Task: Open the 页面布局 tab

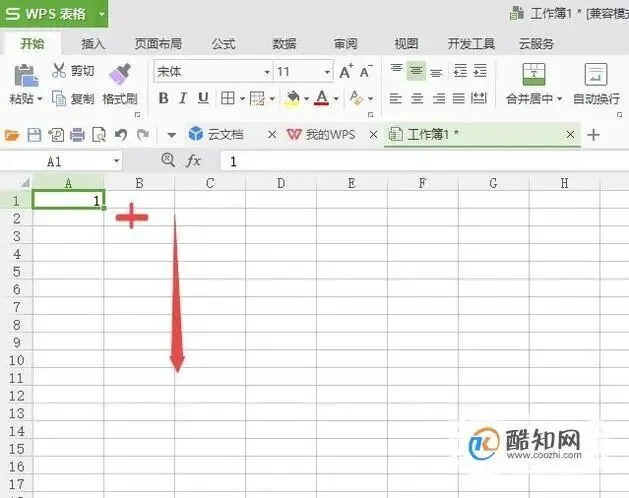Action: pos(158,43)
